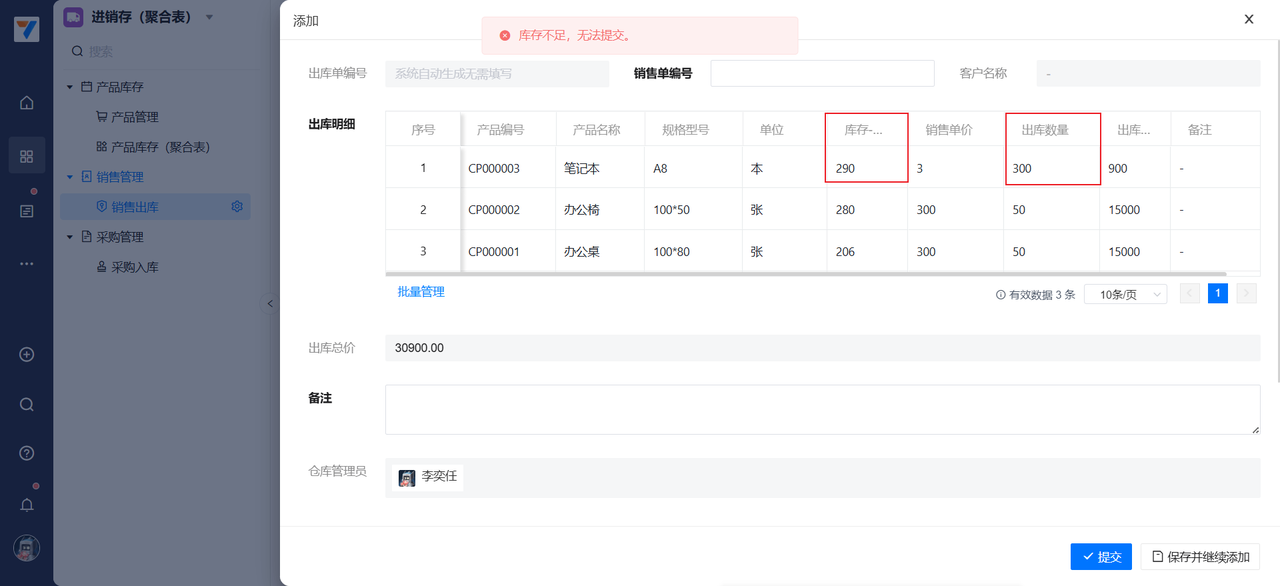Image resolution: width=1280 pixels, height=586 pixels.
Task: Open the apps grid icon in sidebar
Action: (27, 157)
